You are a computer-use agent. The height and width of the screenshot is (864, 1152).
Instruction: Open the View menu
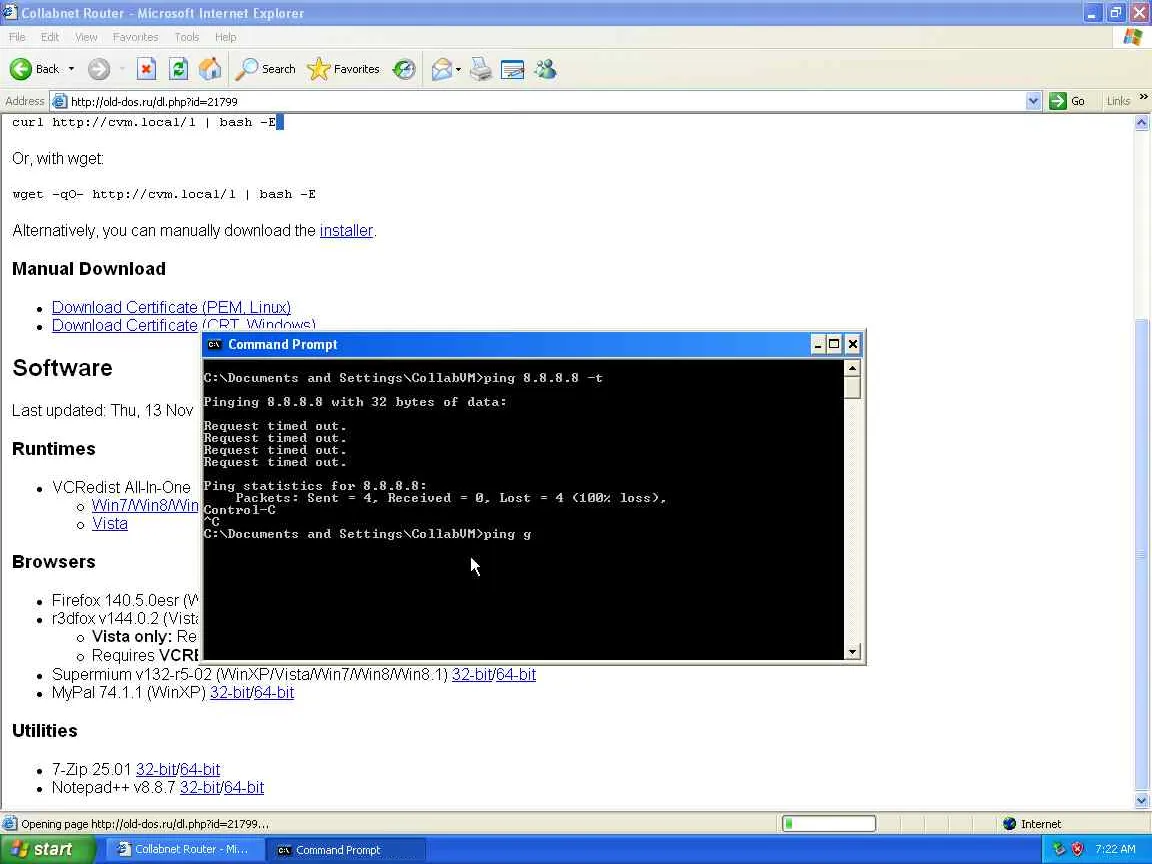(x=86, y=37)
